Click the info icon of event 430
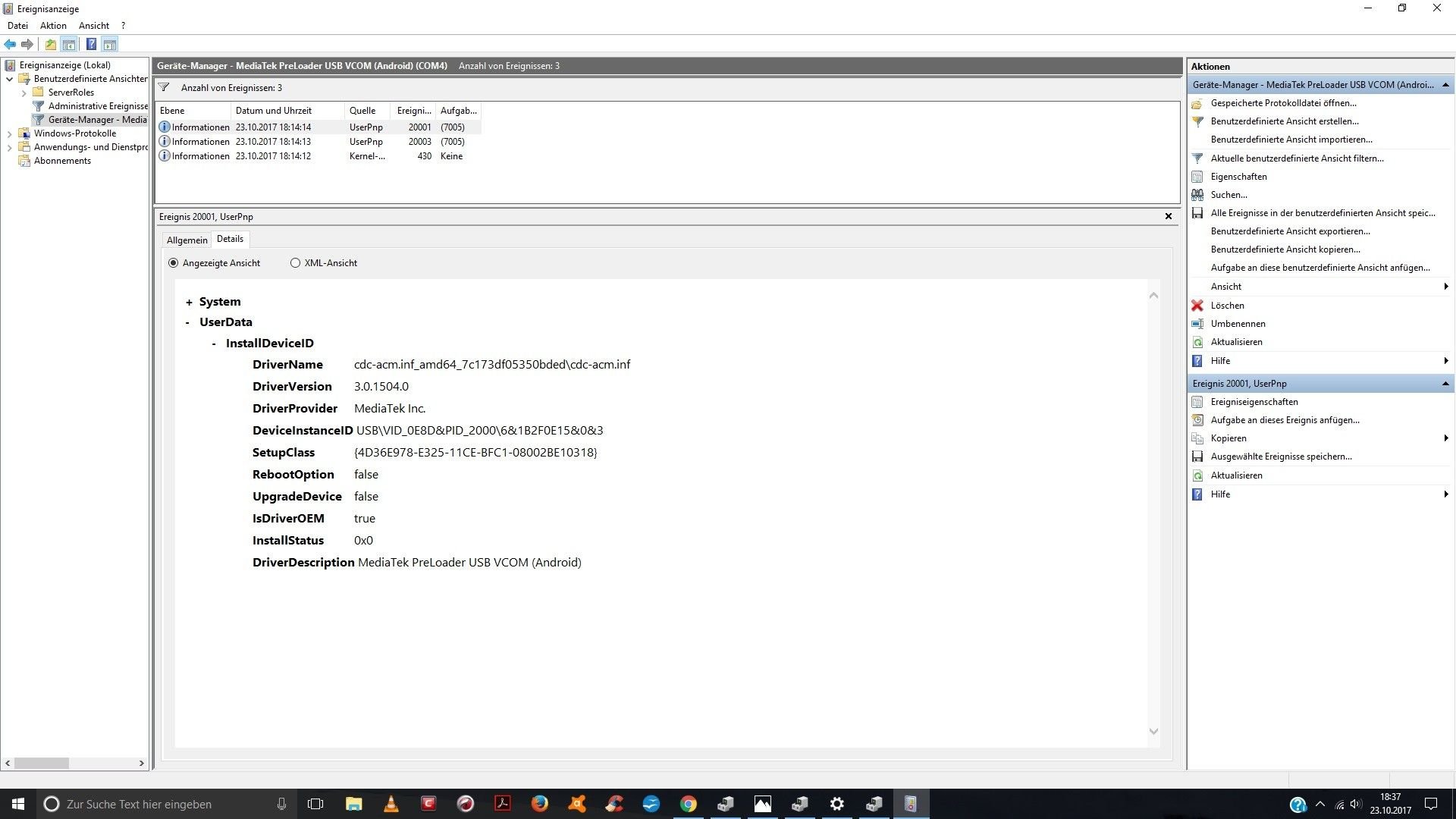This screenshot has width=1456, height=819. pyautogui.click(x=164, y=155)
